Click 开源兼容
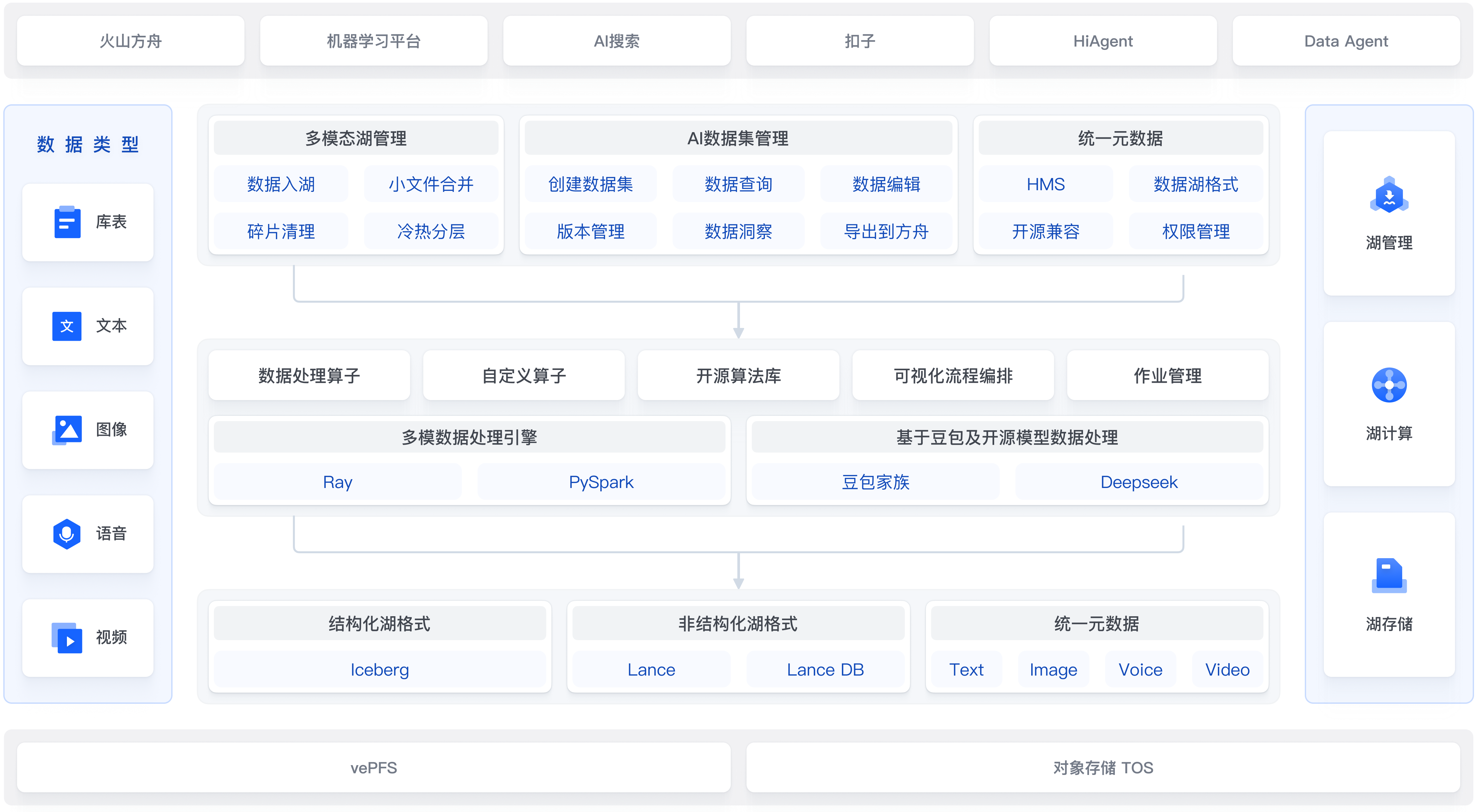This screenshot has height=812, width=1476. (1046, 232)
